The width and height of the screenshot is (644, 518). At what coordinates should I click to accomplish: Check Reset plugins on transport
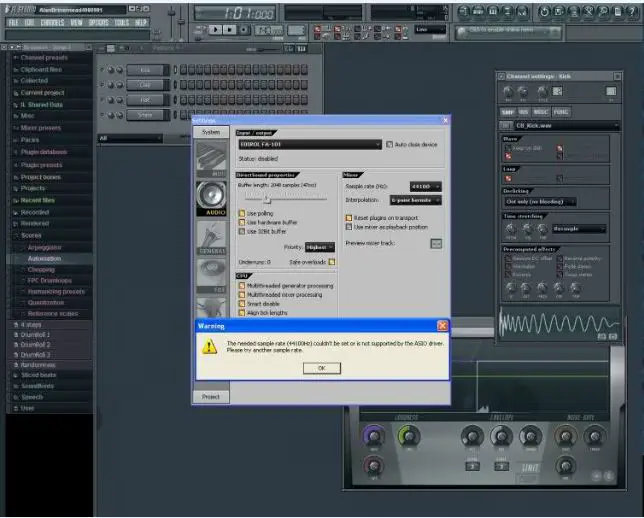[x=348, y=217]
